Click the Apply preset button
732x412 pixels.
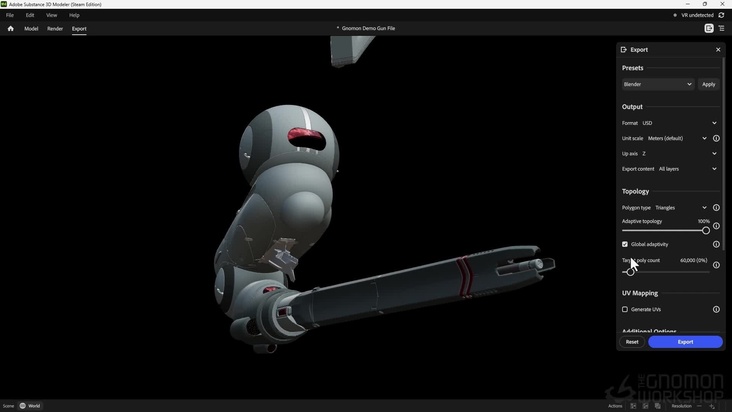click(708, 84)
